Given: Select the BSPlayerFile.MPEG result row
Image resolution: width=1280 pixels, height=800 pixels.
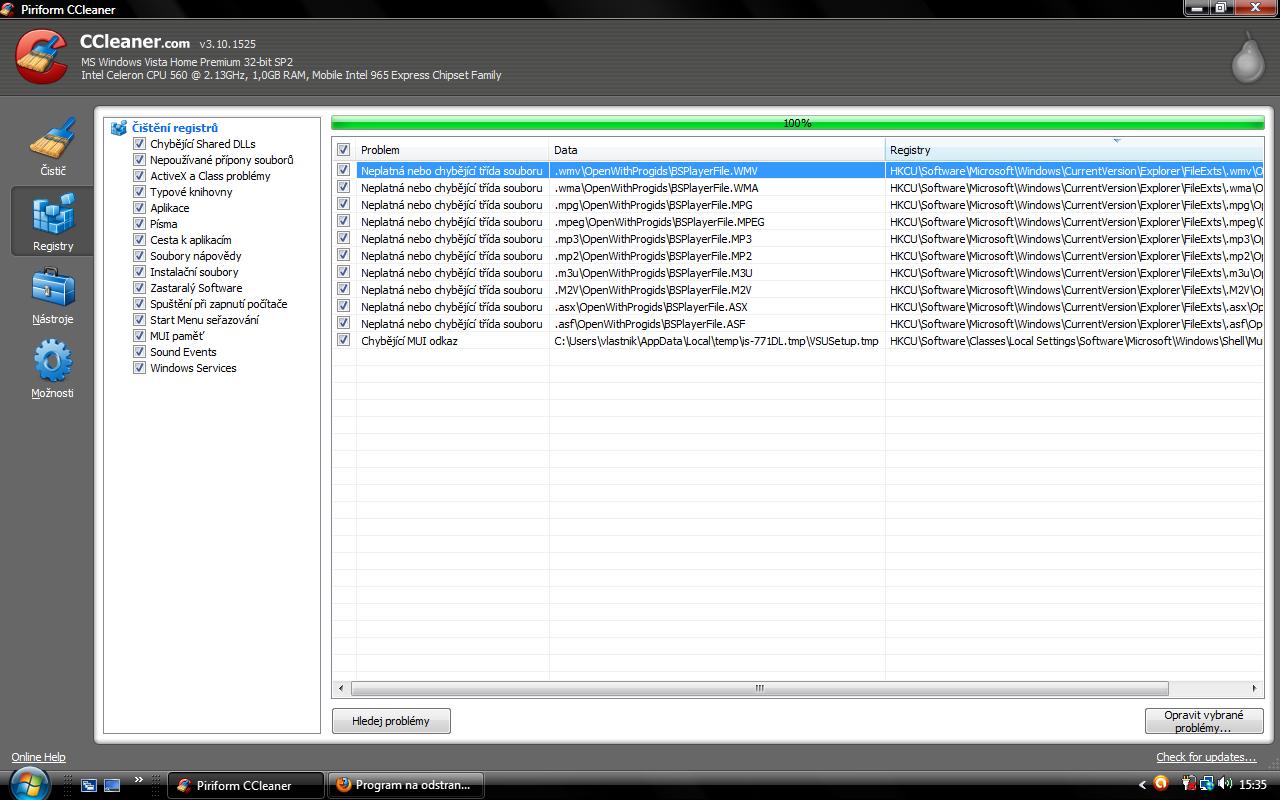Looking at the screenshot, I should pyautogui.click(x=798, y=222).
